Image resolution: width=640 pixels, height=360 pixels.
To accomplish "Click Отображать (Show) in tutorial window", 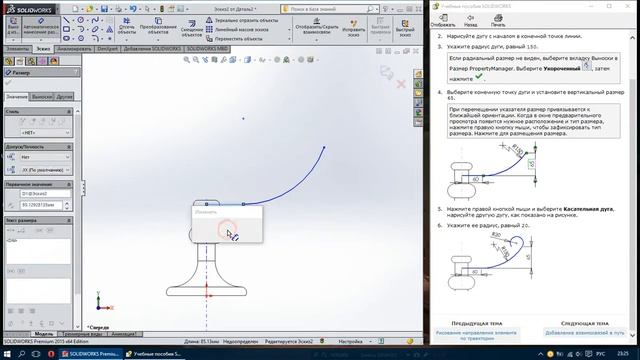I will (x=442, y=20).
